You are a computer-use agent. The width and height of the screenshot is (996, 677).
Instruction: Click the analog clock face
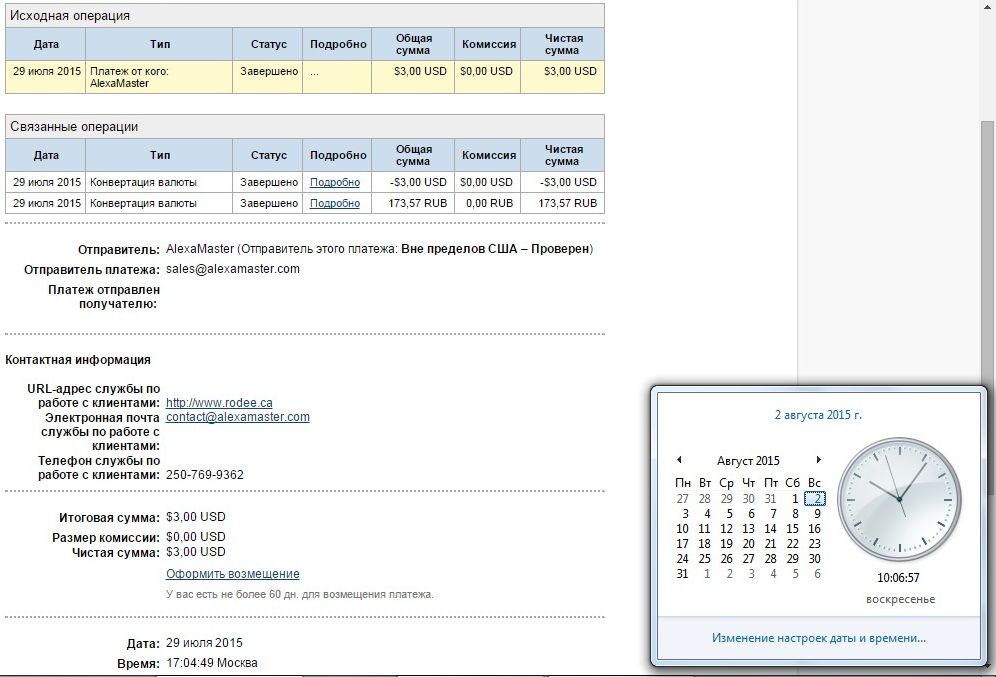click(898, 500)
